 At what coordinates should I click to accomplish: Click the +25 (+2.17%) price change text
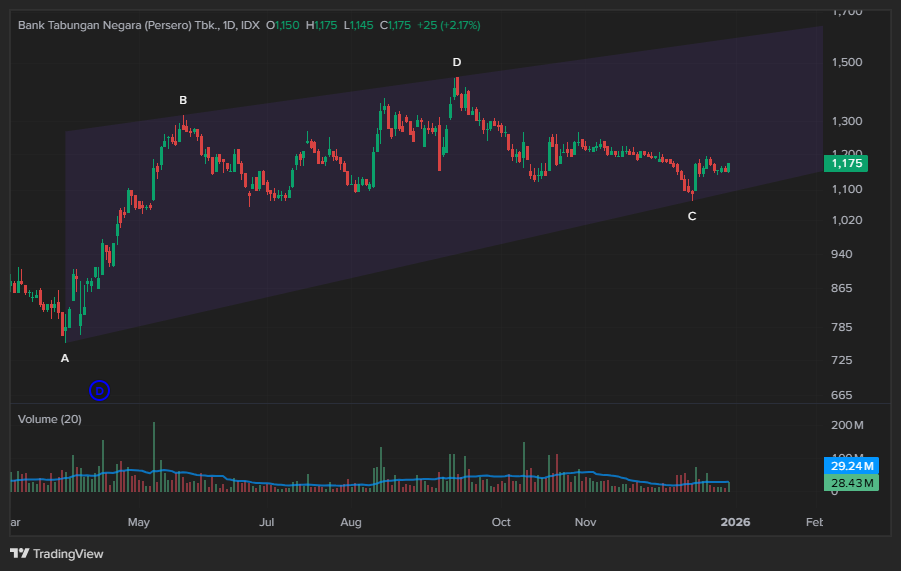(x=448, y=24)
